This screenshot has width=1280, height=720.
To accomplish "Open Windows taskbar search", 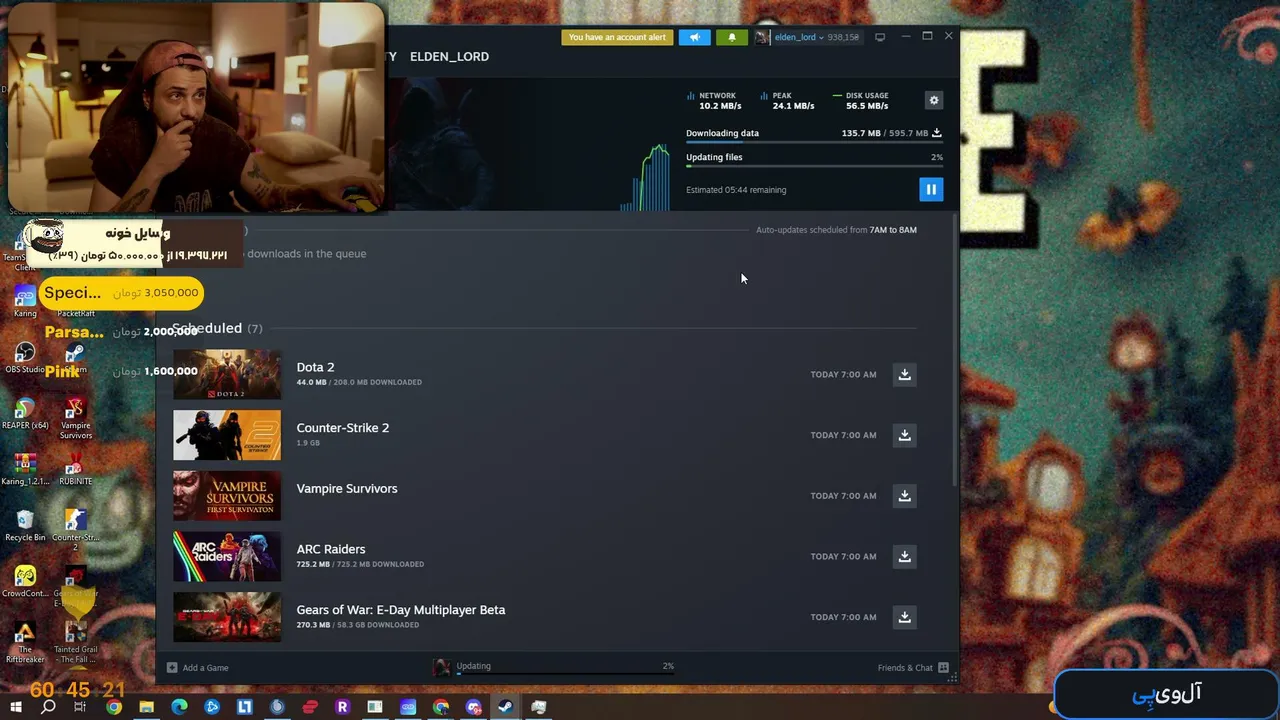I will tap(48, 707).
